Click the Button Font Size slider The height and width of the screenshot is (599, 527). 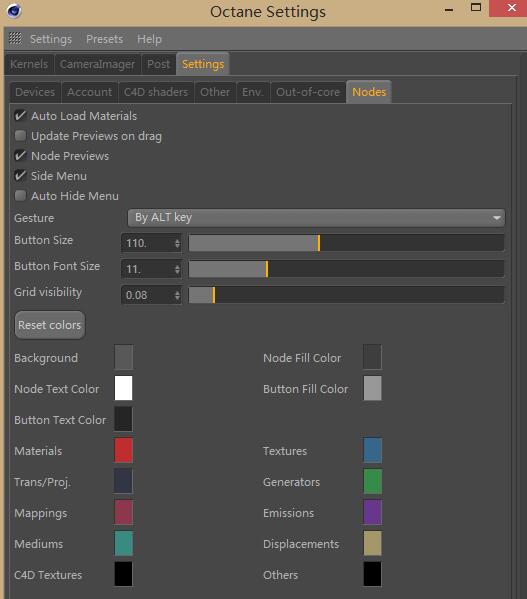(x=346, y=269)
